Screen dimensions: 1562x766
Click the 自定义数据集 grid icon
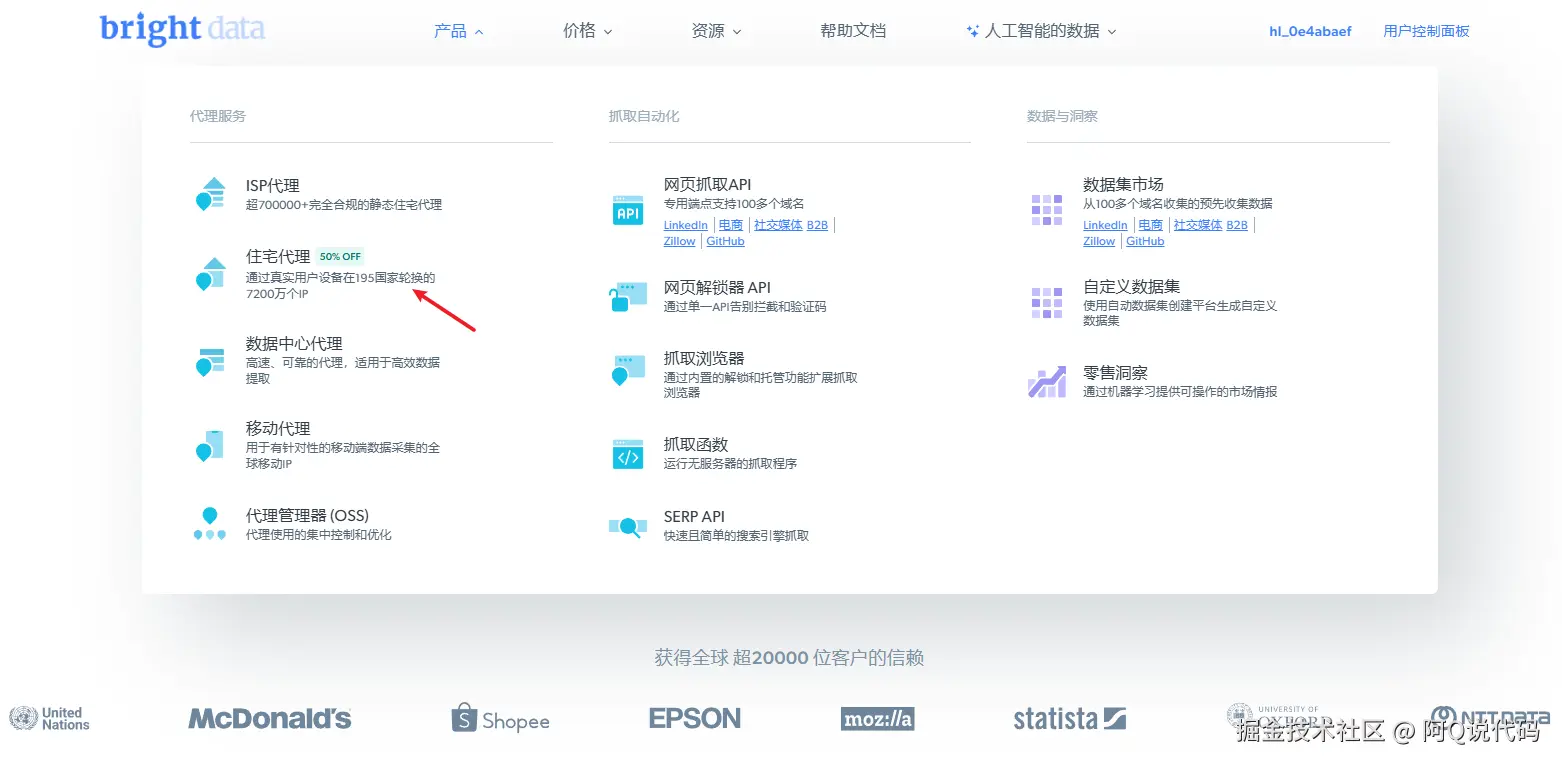[x=1047, y=303]
